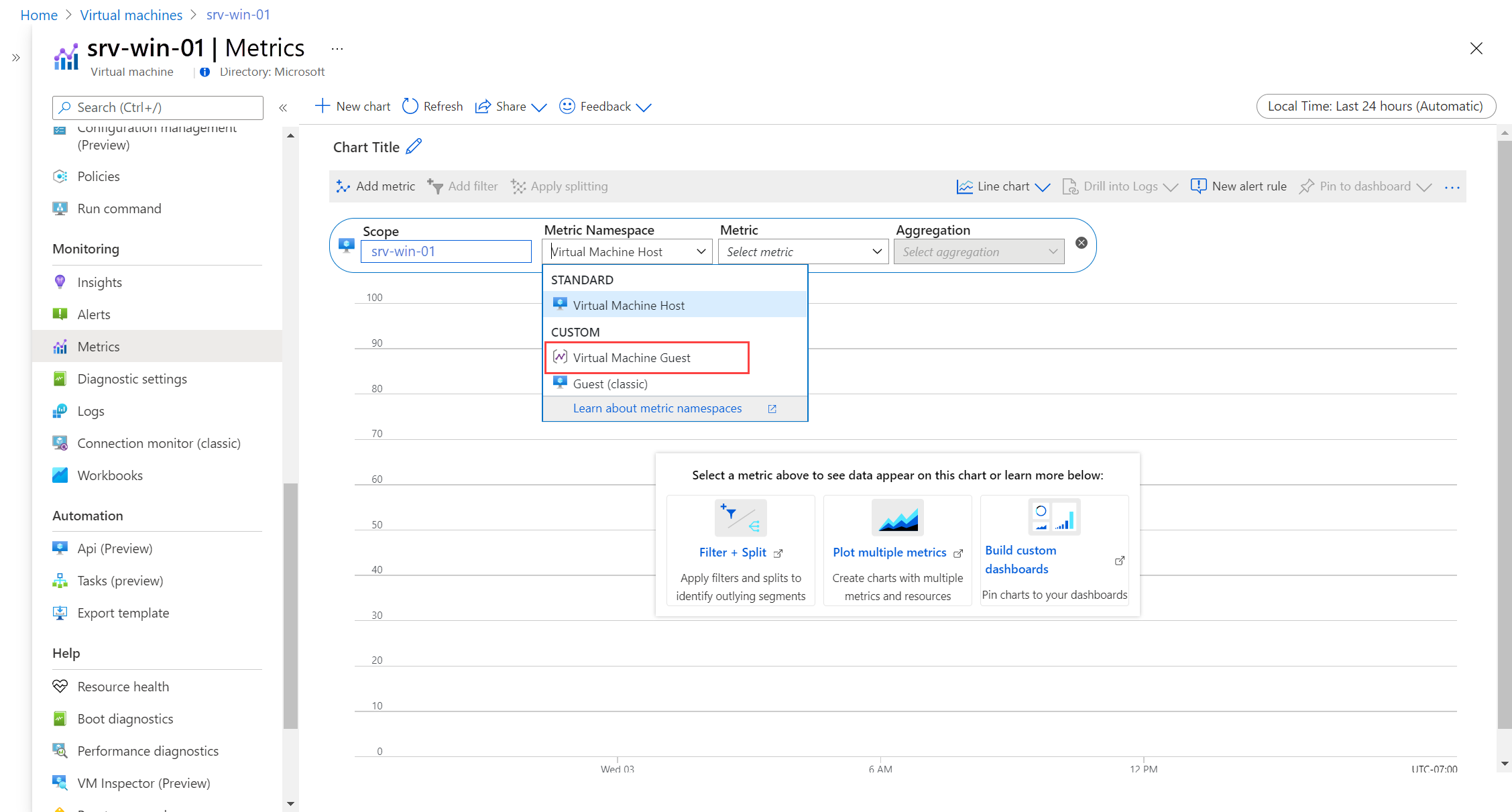1512x812 pixels.
Task: Change the Local Time range button
Action: tap(1375, 106)
